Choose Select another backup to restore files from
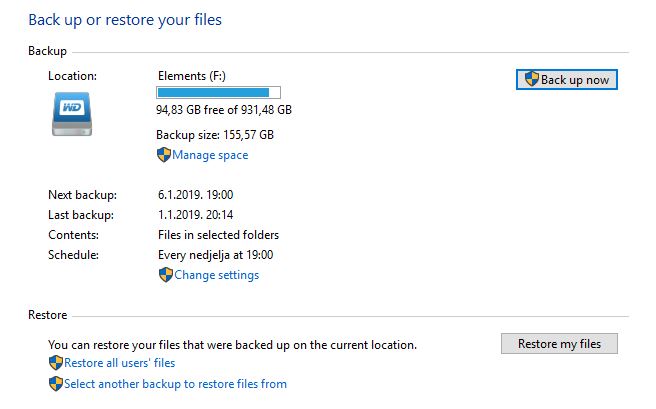Screen dimensions: 656x409 pos(175,384)
